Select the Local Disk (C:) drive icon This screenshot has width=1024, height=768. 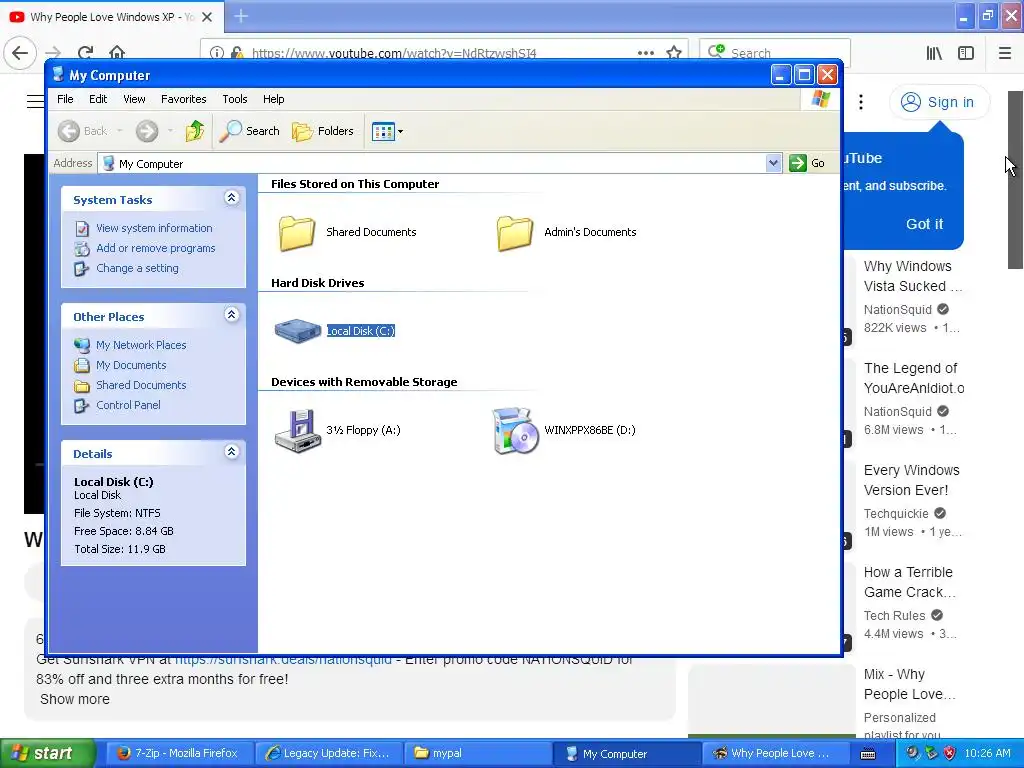[x=297, y=331]
